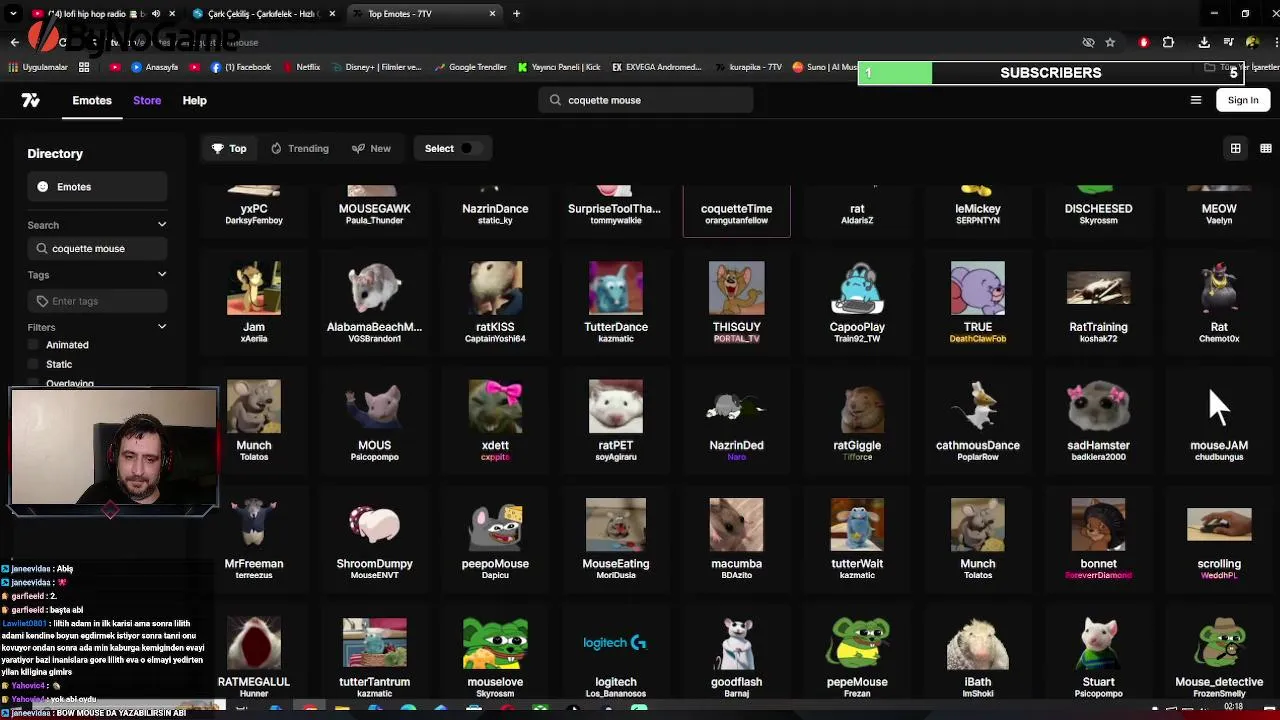The image size is (1280, 720).
Task: Open the MrFreeman emote
Action: [x=254, y=538]
